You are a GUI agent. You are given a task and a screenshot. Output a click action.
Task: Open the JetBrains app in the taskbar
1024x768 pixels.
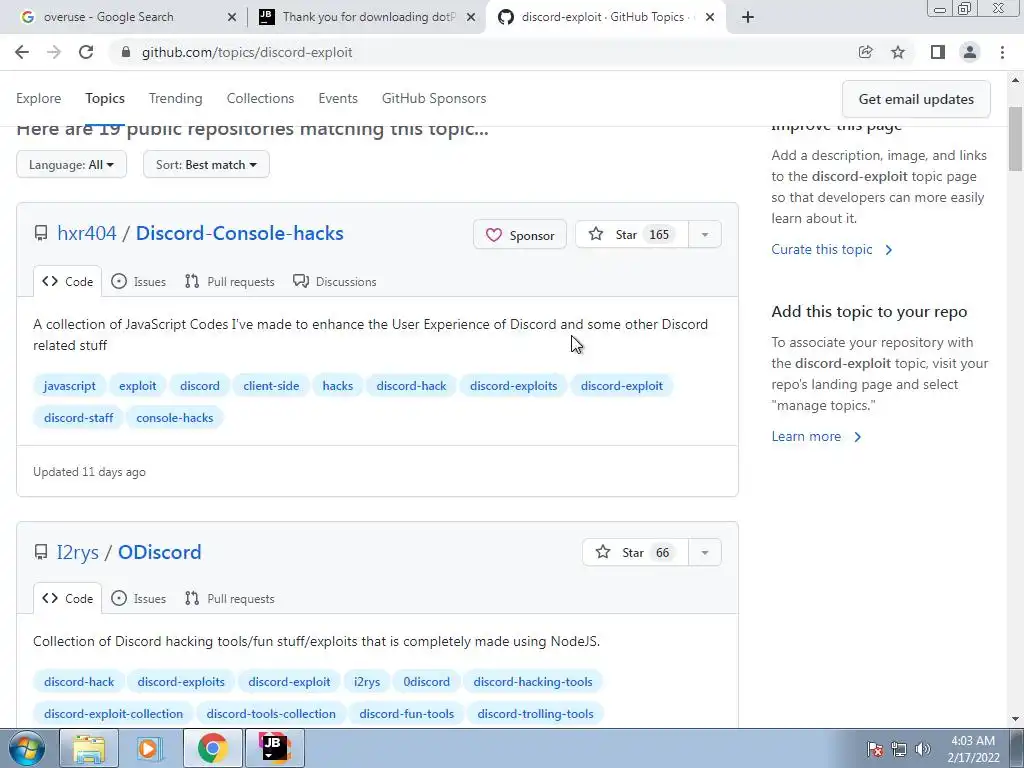tap(274, 748)
